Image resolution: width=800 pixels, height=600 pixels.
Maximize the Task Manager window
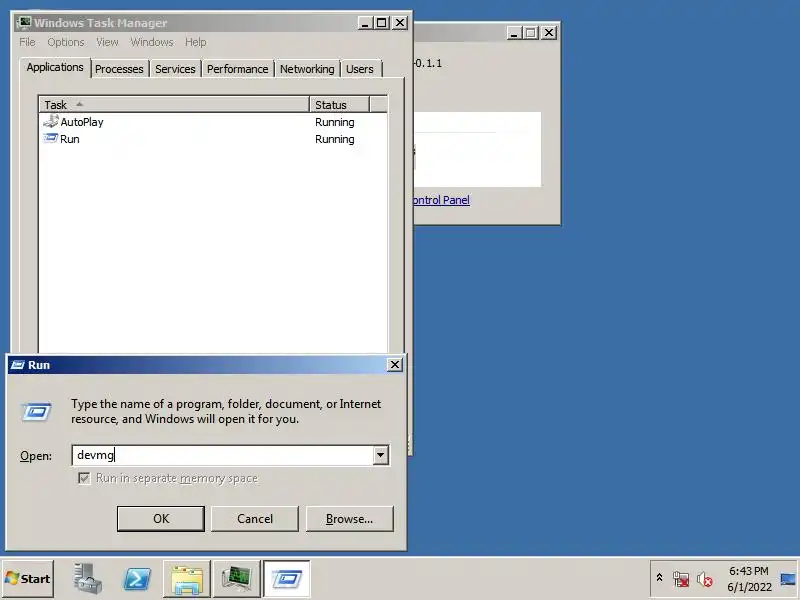[x=381, y=22]
